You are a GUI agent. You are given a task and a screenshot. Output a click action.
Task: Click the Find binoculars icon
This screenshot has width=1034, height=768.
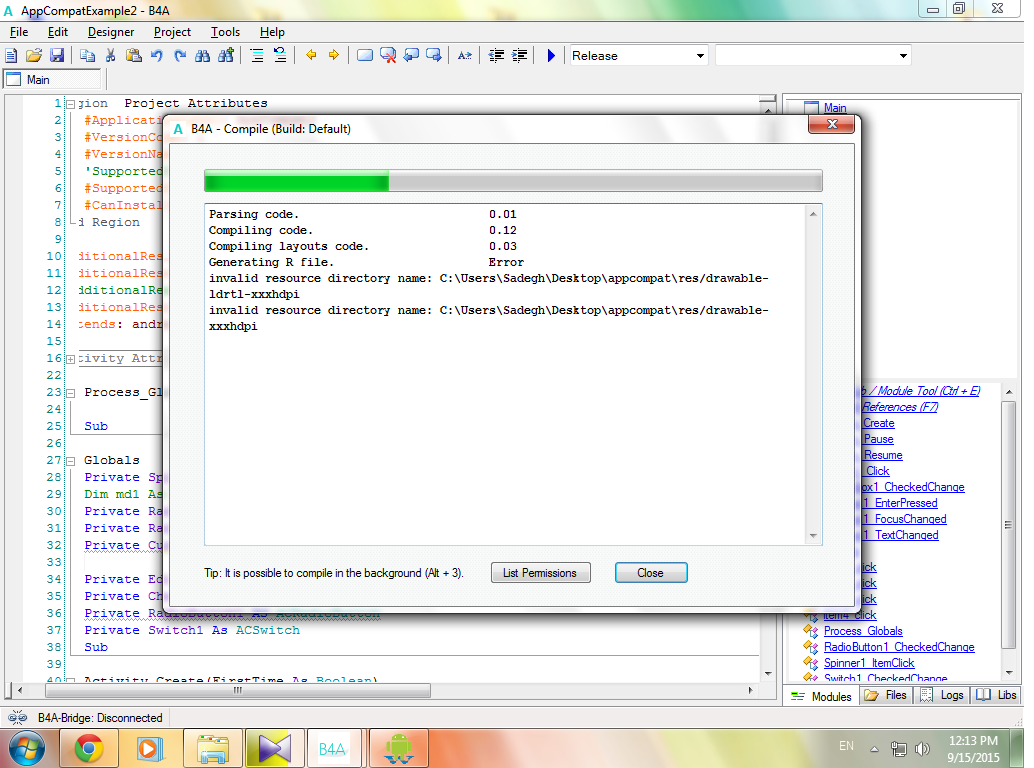tap(203, 56)
